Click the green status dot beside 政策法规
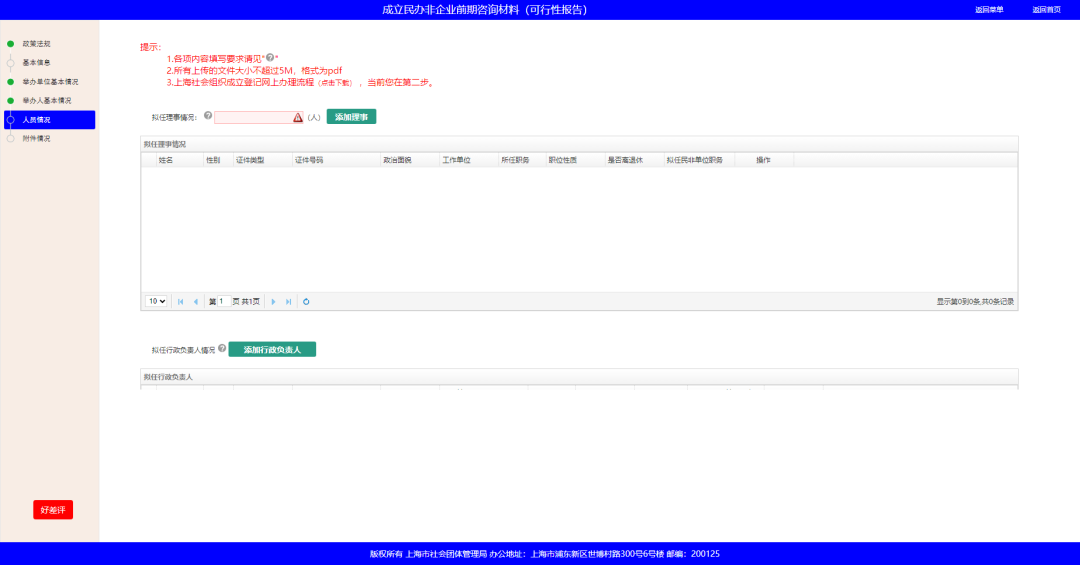 tap(10, 44)
